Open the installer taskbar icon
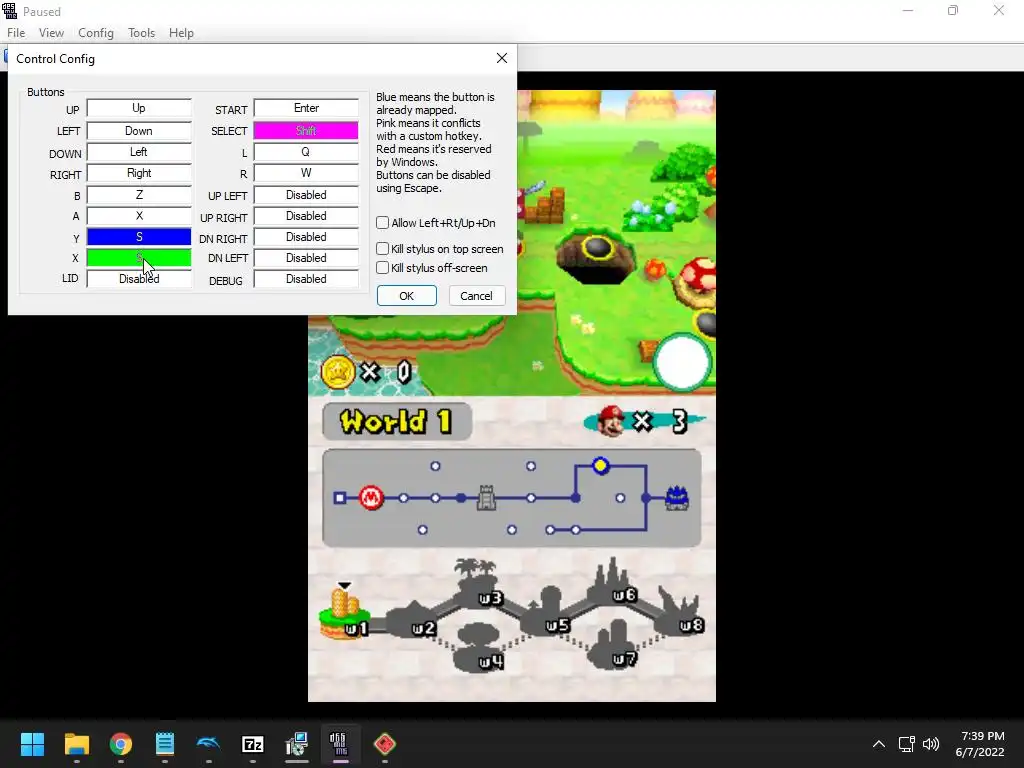Viewport: 1024px width, 768px height. tap(296, 744)
